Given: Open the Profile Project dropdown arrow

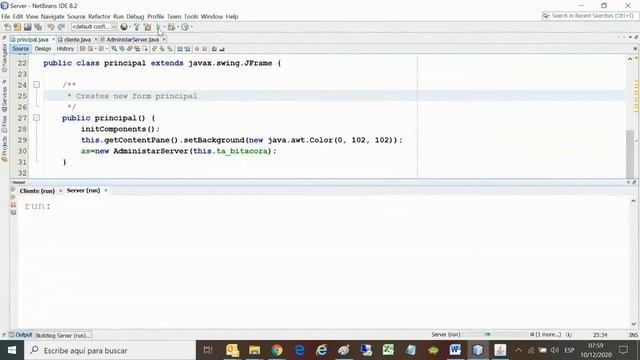Looking at the screenshot, I should (x=191, y=27).
